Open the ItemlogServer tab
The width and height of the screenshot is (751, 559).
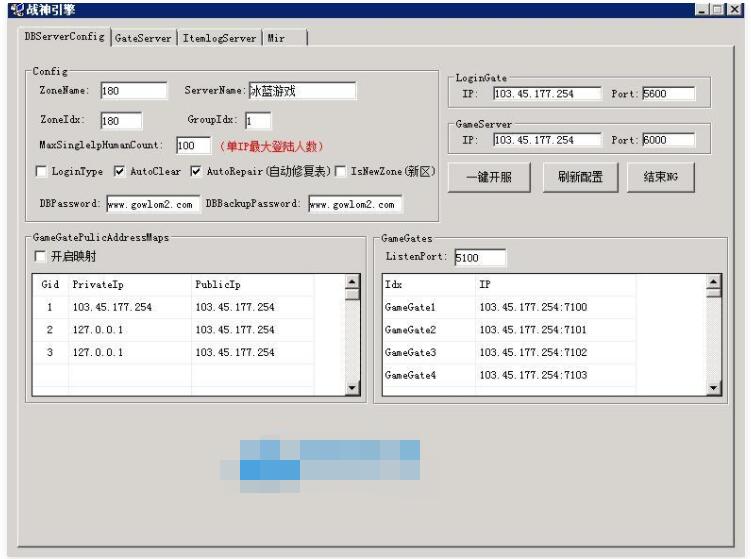coord(219,38)
